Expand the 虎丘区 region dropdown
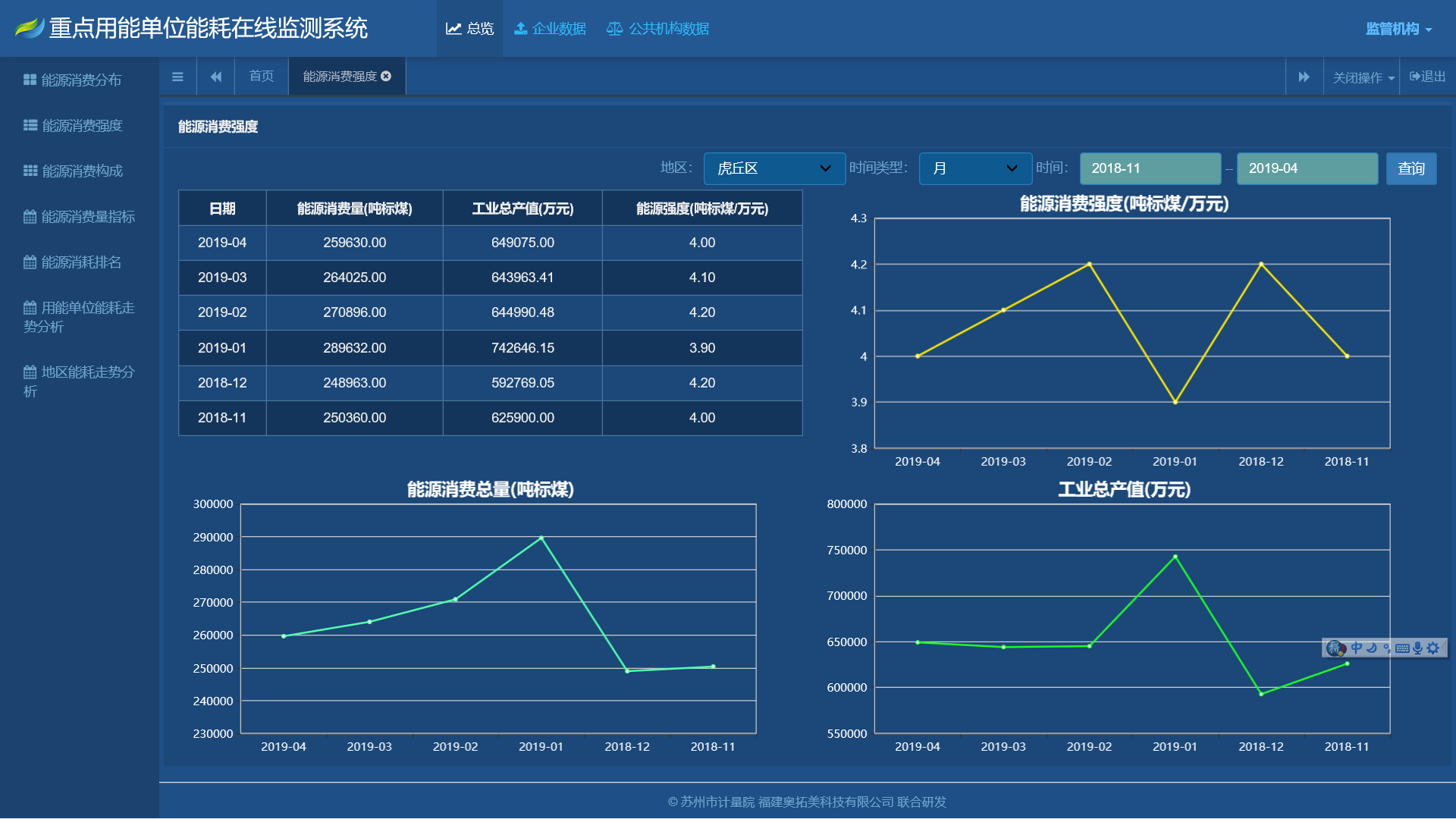The height and width of the screenshot is (819, 1456). pyautogui.click(x=774, y=168)
